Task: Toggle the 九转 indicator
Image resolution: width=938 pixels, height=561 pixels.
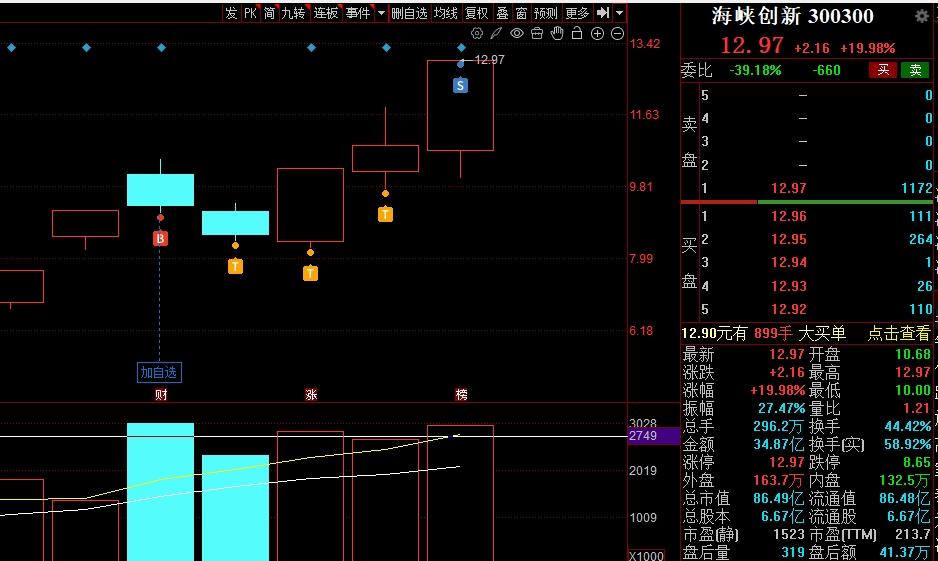Action: tap(293, 13)
